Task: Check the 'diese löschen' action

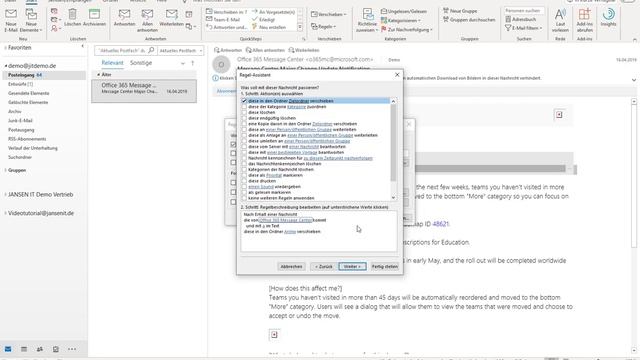Action: click(x=244, y=112)
